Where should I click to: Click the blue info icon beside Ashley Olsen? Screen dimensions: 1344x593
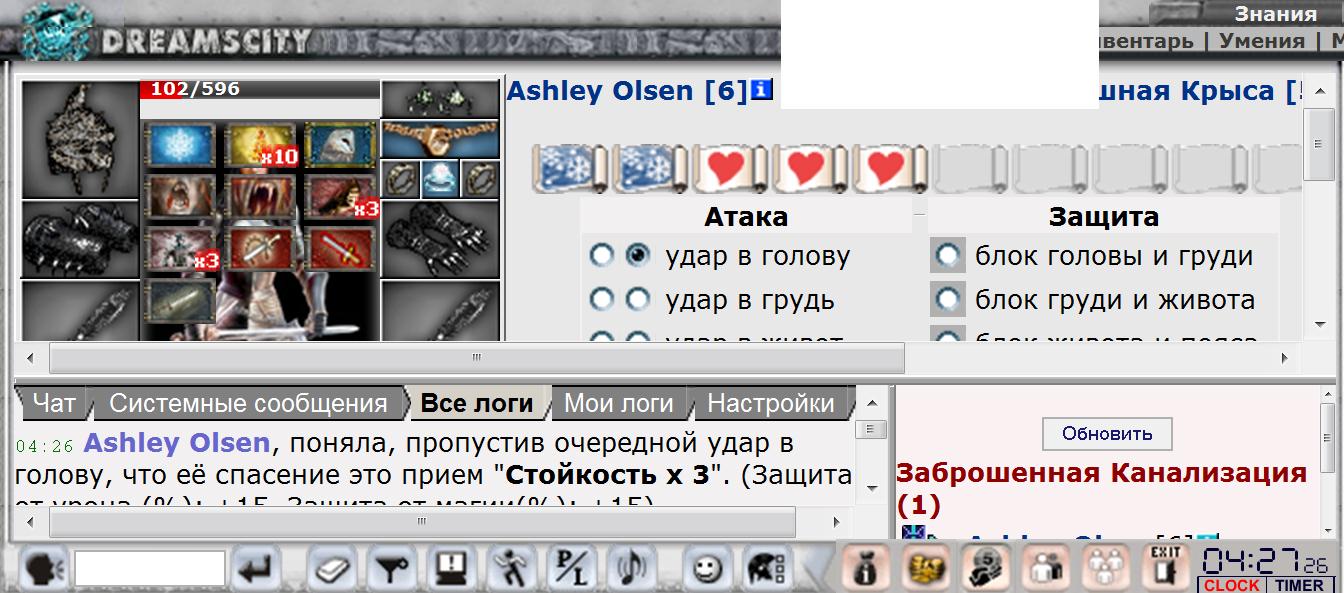[763, 91]
